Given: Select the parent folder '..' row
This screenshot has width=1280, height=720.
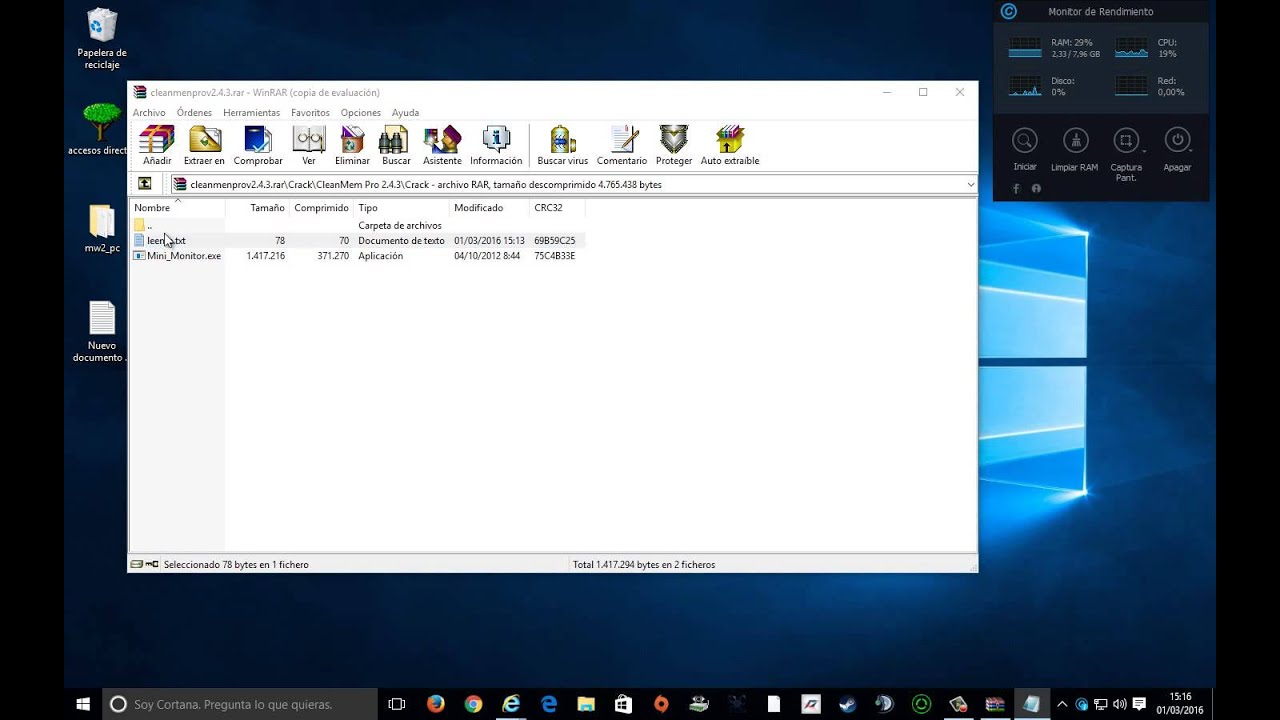Looking at the screenshot, I should coord(358,225).
